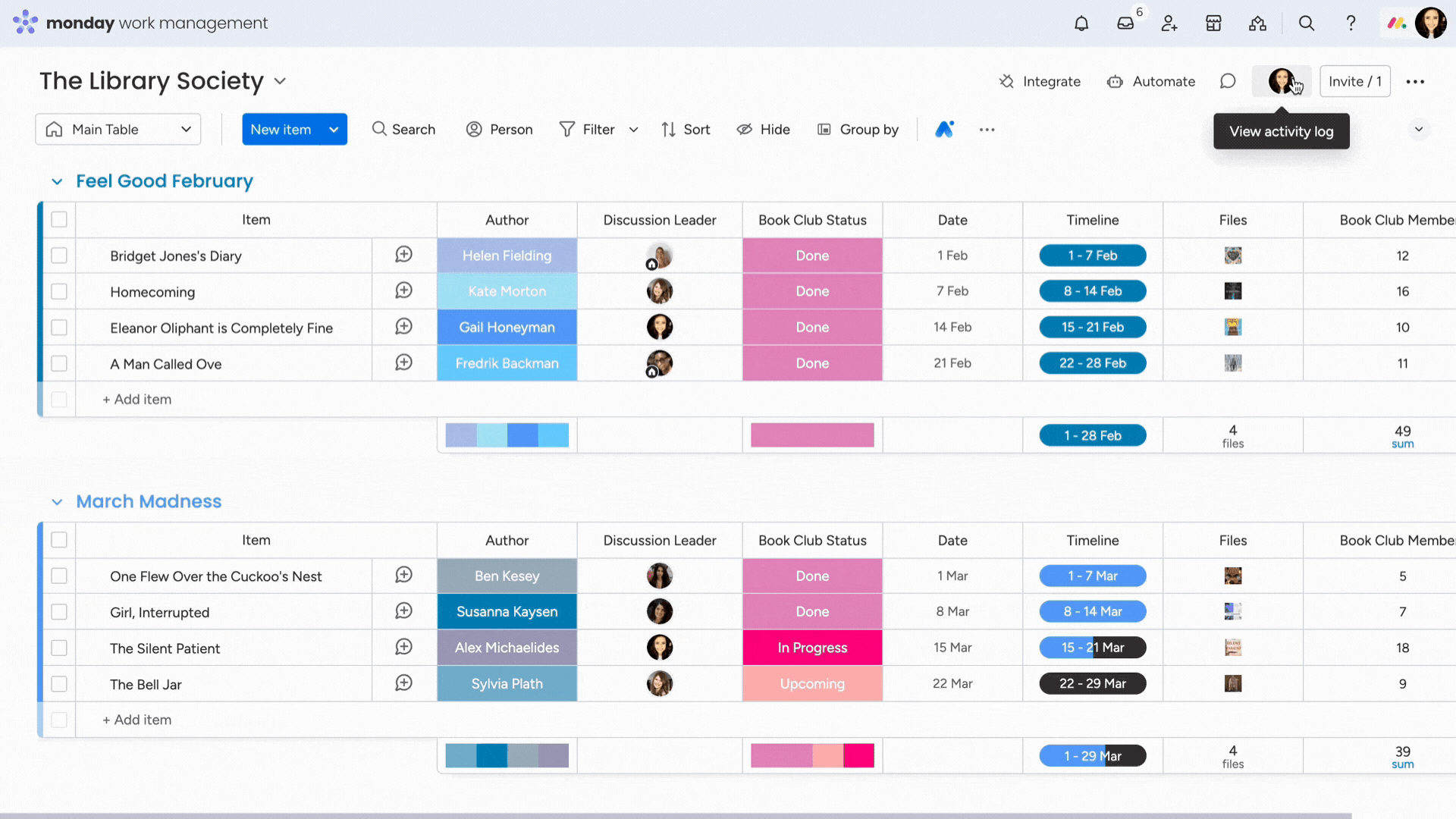The height and width of the screenshot is (819, 1456).
Task: Expand the New item dropdown arrow
Action: tap(334, 130)
